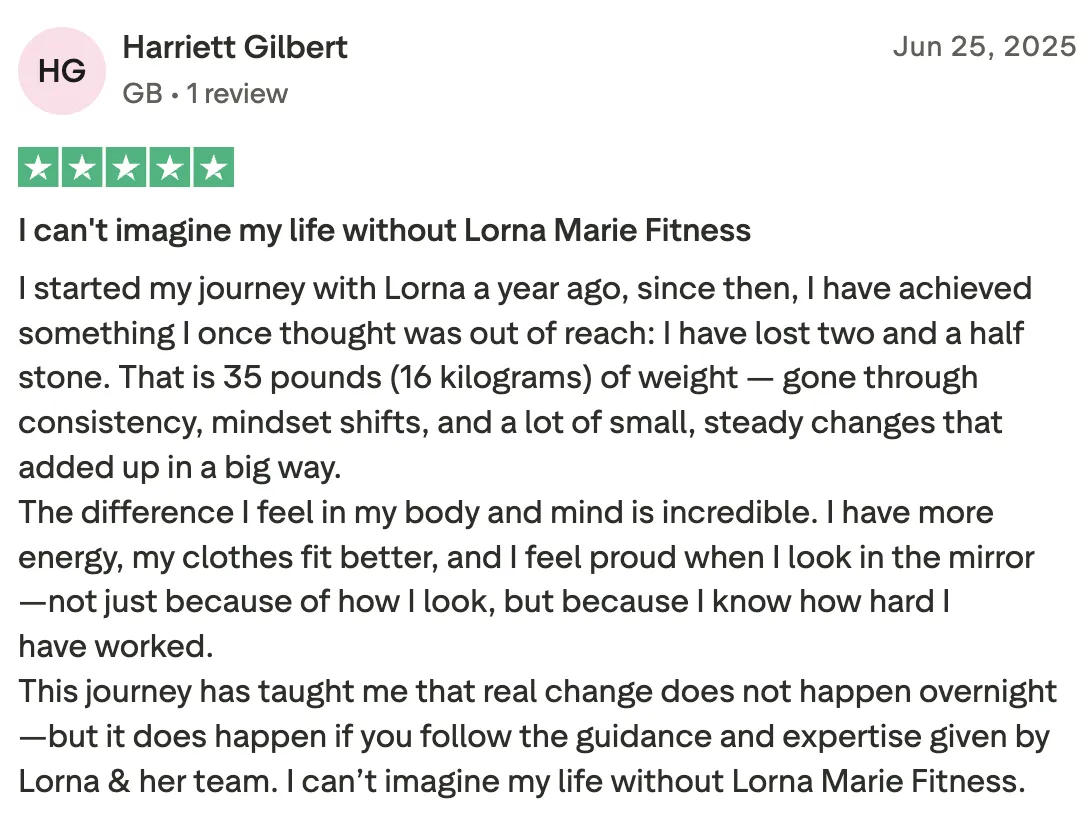The width and height of the screenshot is (1092, 814).
Task: Click the fourth green rating star
Action: tap(169, 167)
